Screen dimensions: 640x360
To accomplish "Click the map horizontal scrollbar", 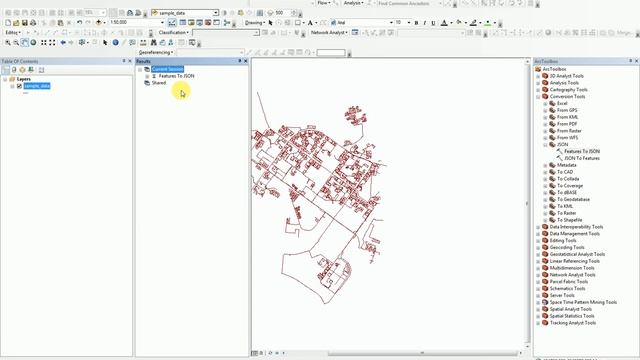I will tap(422, 353).
